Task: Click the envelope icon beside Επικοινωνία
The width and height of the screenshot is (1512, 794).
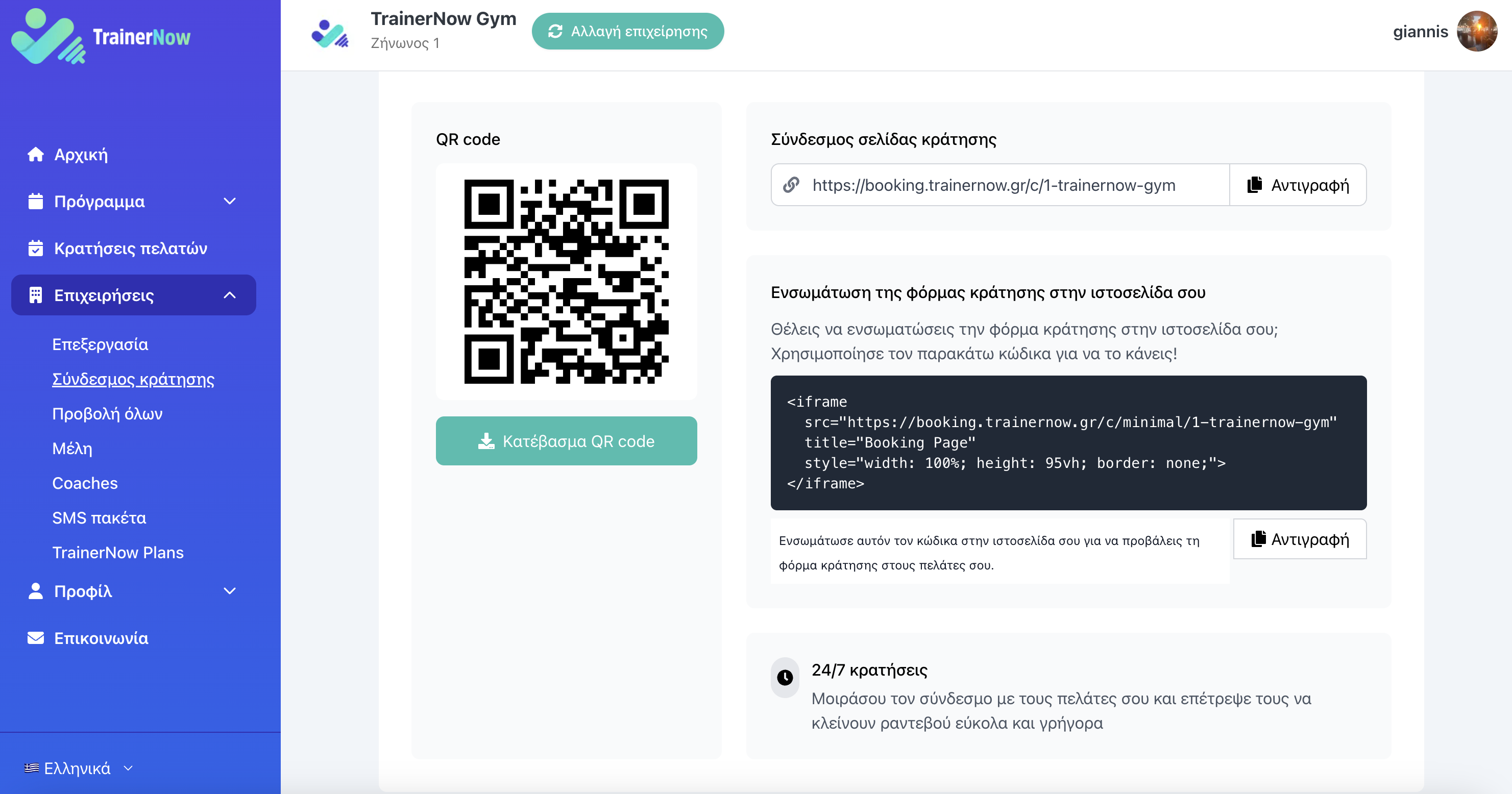Action: (x=36, y=638)
